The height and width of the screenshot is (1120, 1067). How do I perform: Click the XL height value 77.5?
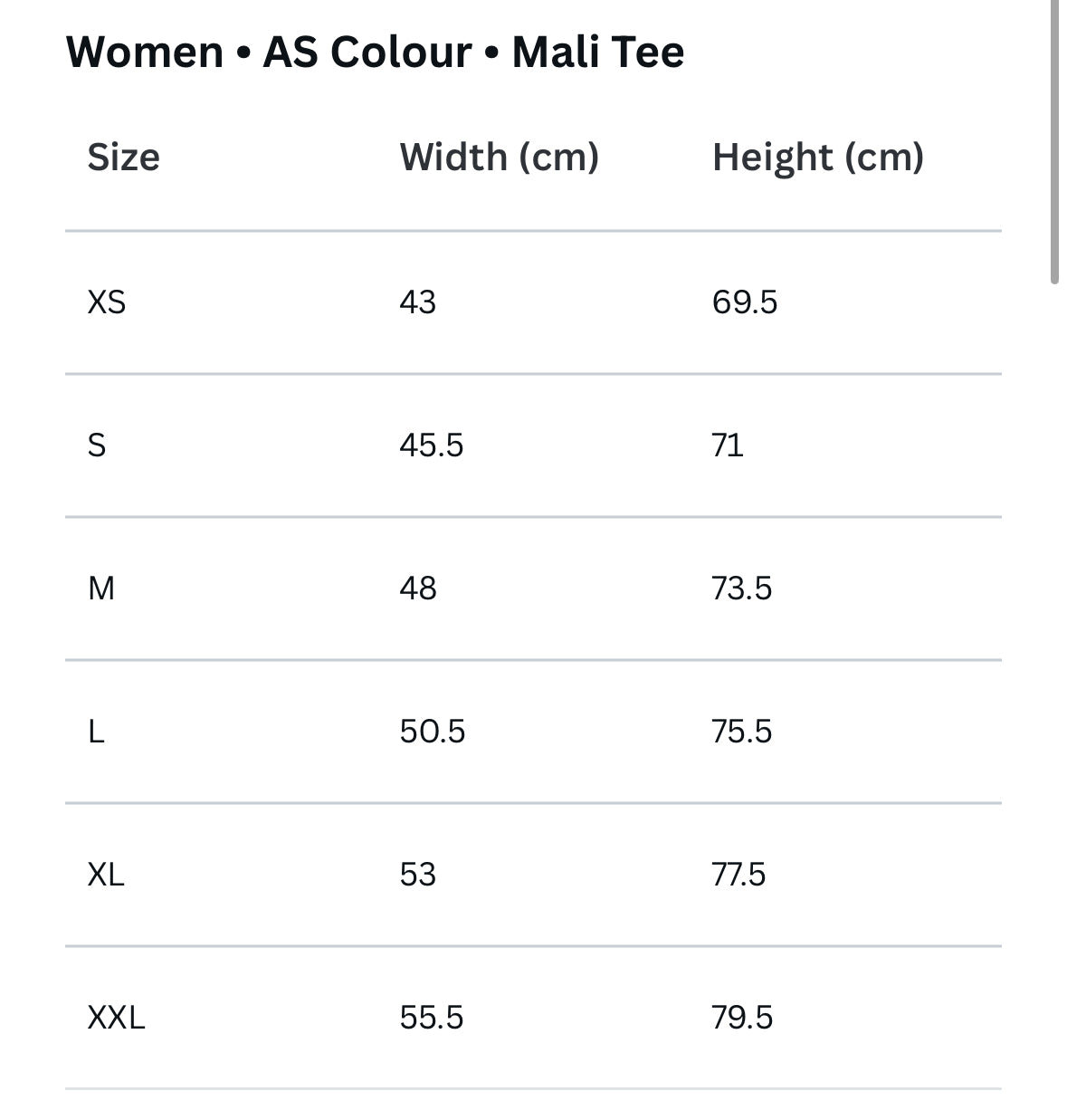coord(738,875)
